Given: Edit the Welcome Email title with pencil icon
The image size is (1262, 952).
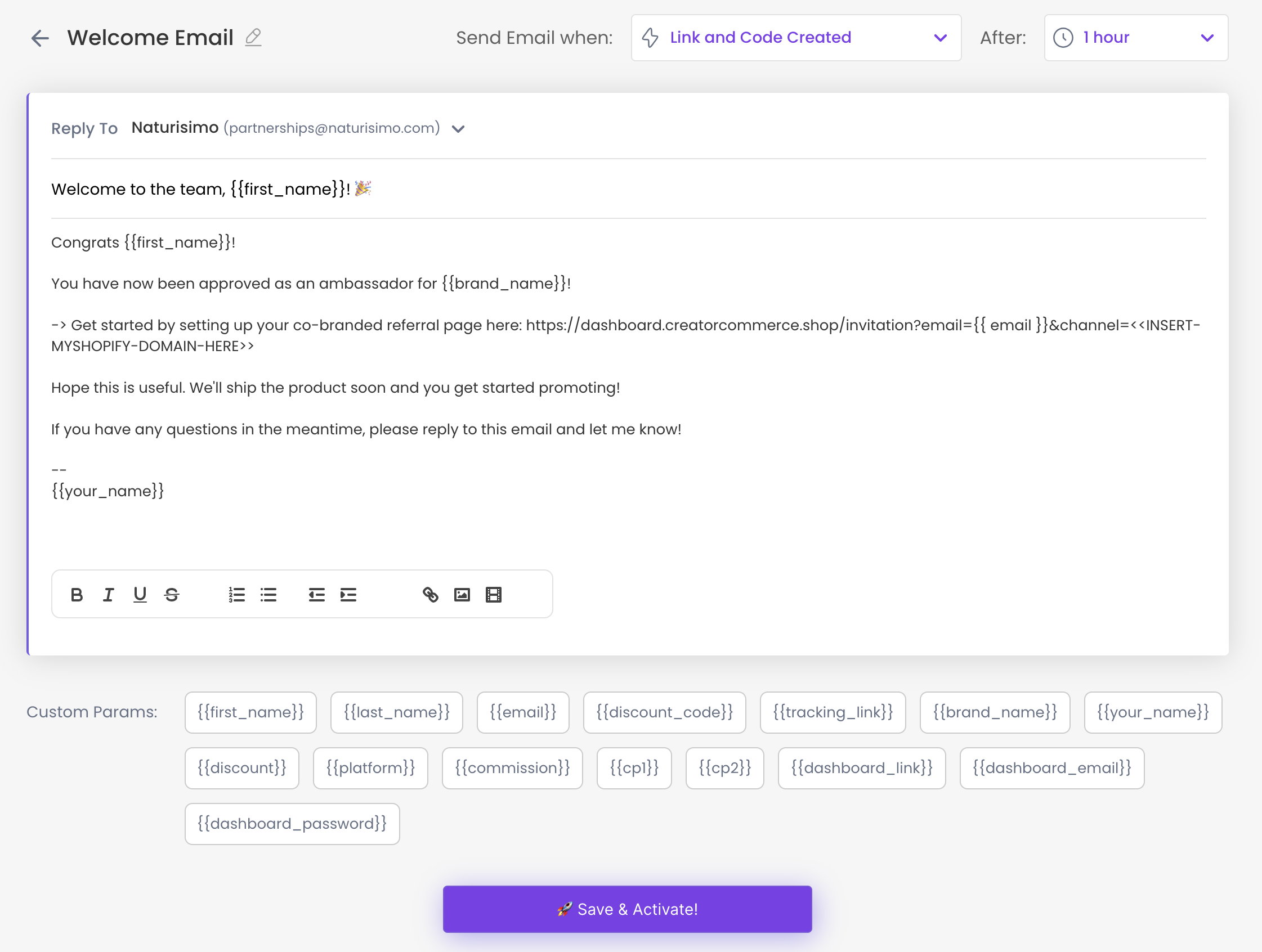Looking at the screenshot, I should (253, 38).
